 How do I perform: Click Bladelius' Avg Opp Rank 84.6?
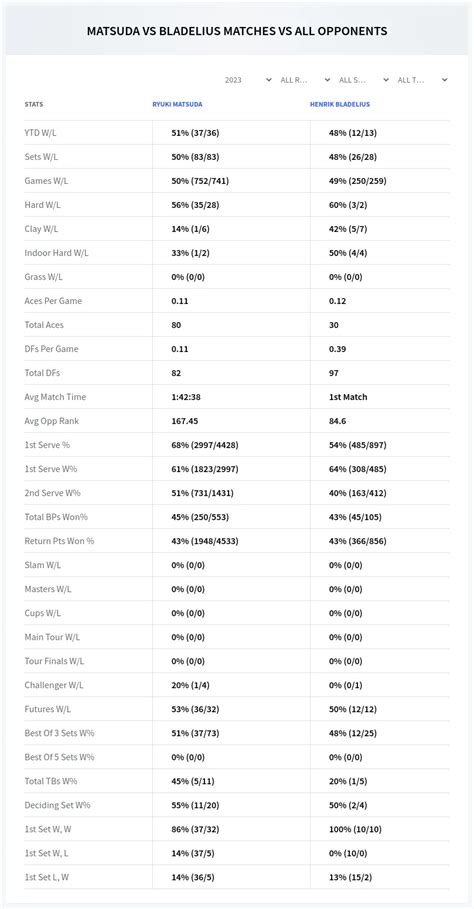(x=337, y=421)
